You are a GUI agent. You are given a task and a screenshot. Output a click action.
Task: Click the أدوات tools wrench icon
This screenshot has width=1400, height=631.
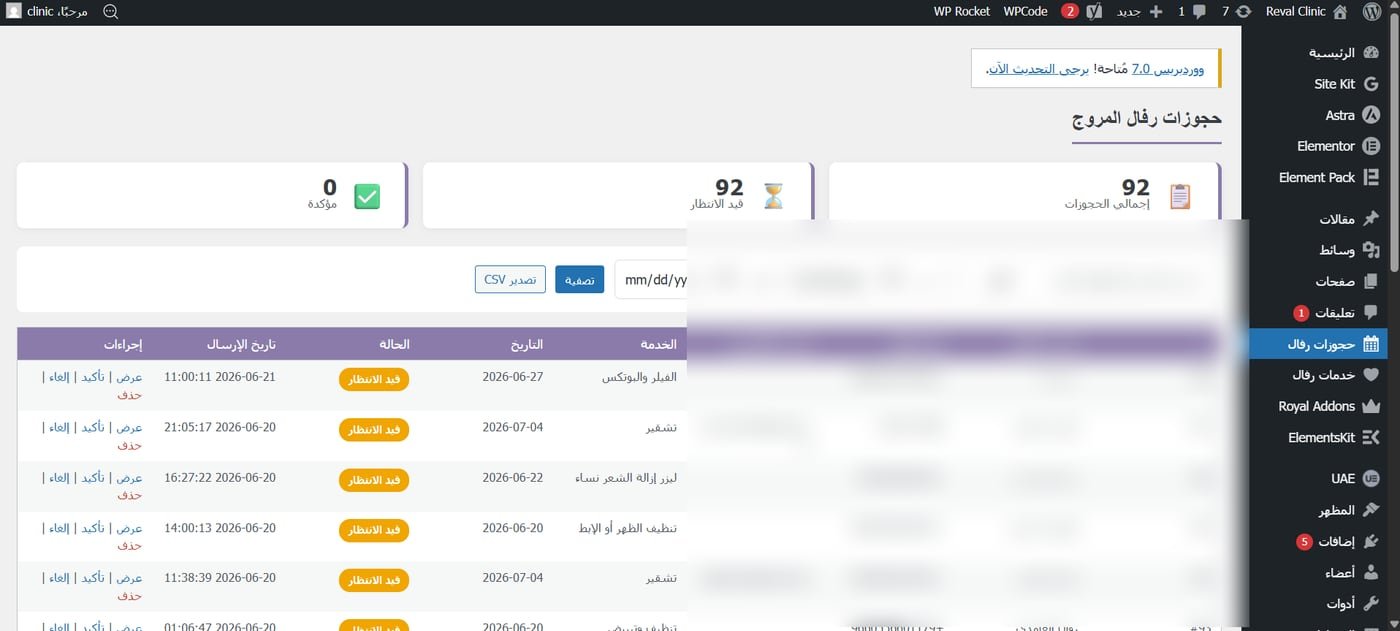tap(1371, 604)
